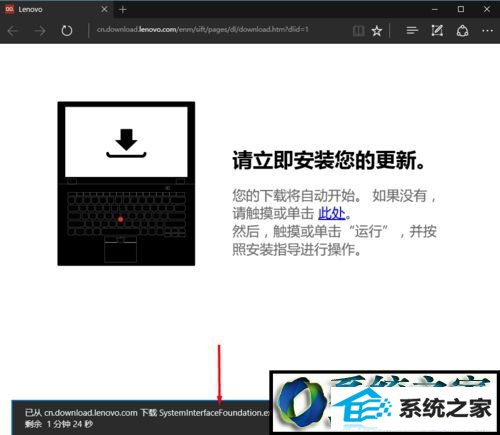Image resolution: width=500 pixels, height=435 pixels.
Task: Close the Lenovo tab
Action: (x=104, y=9)
